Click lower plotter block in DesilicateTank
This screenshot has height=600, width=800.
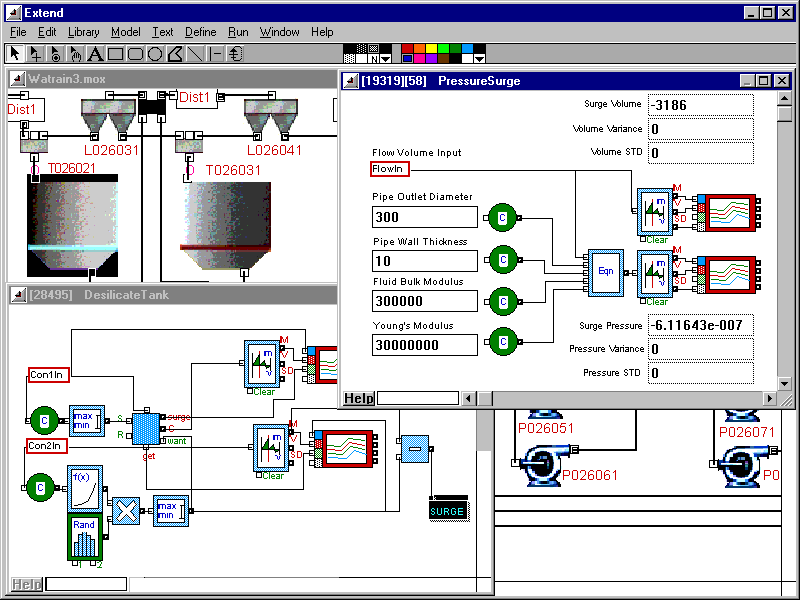point(345,448)
